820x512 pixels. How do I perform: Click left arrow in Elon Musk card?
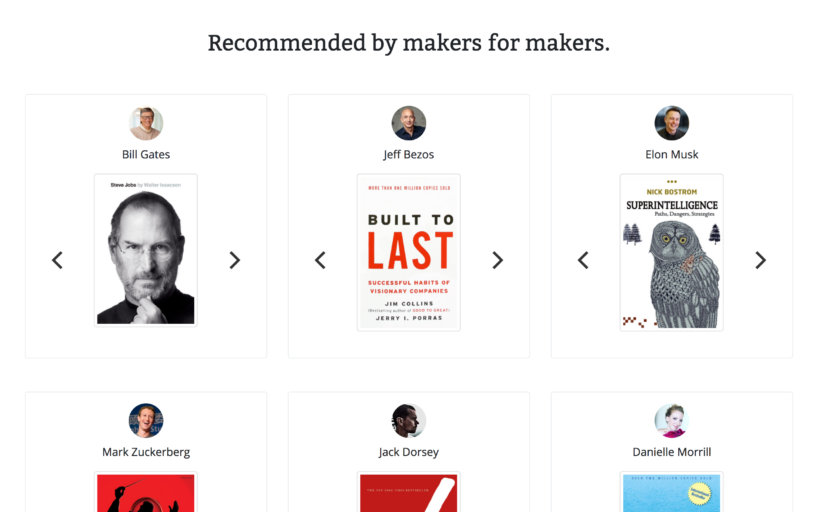pyautogui.click(x=584, y=260)
